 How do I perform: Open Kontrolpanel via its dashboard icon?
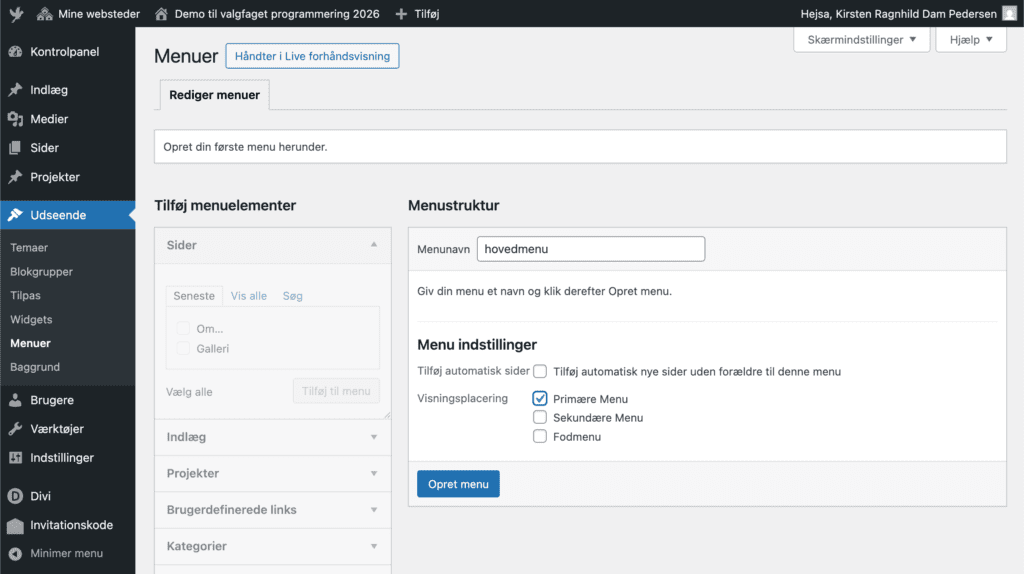pos(15,52)
